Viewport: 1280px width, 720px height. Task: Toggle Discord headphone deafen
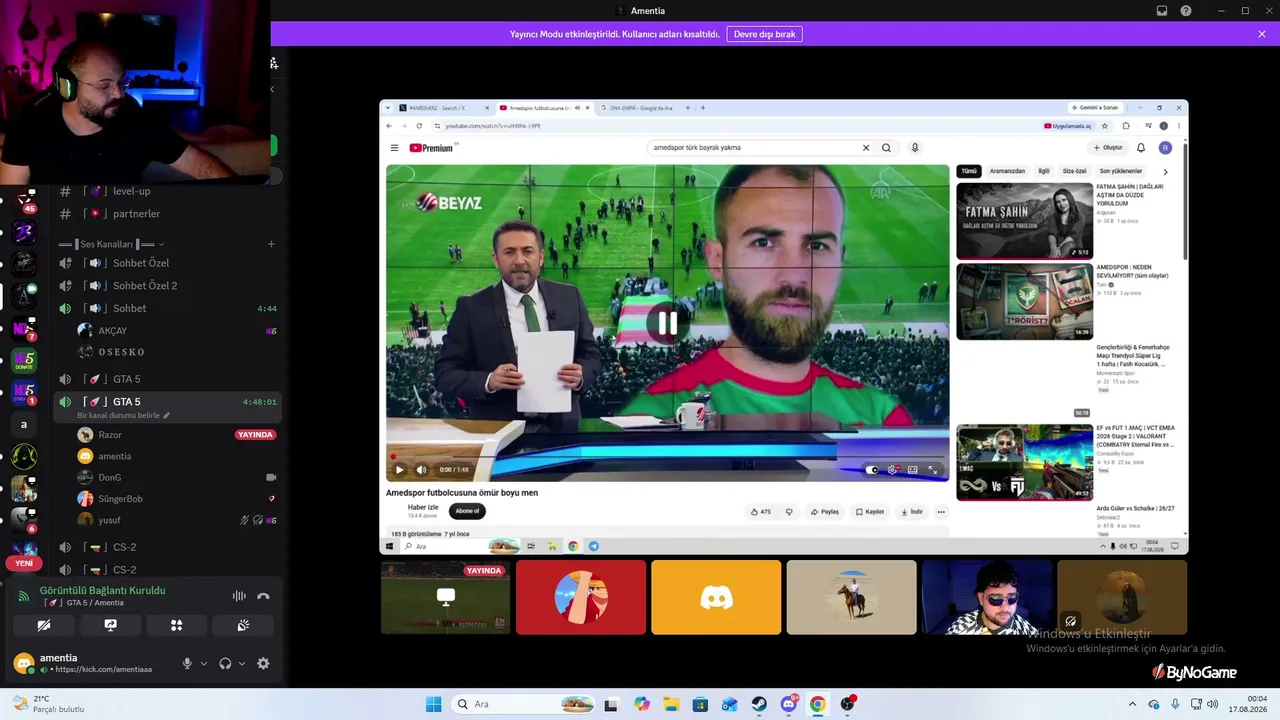pos(225,663)
